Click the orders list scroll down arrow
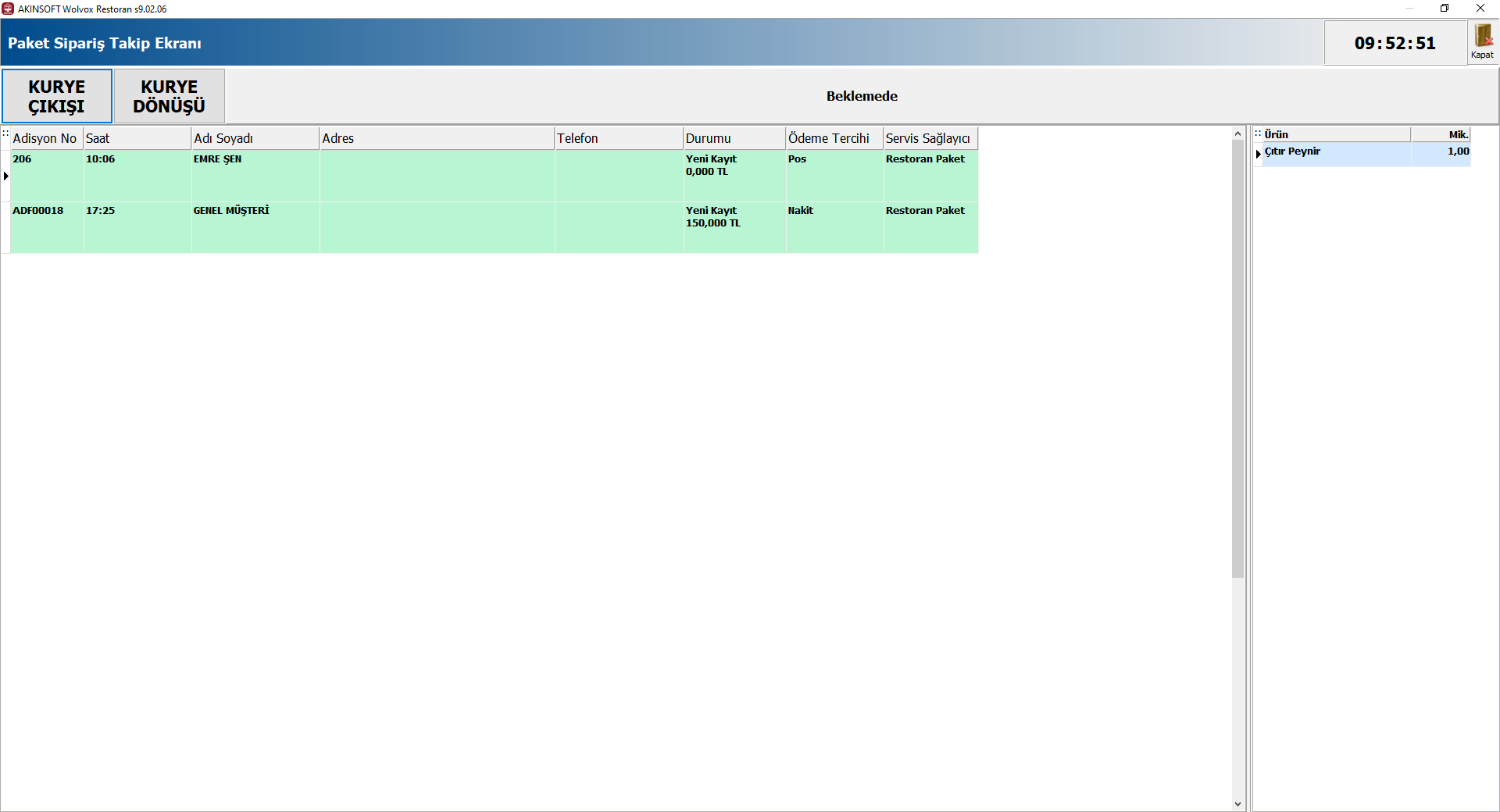Screen dimensions: 1500x812 coord(1237,804)
